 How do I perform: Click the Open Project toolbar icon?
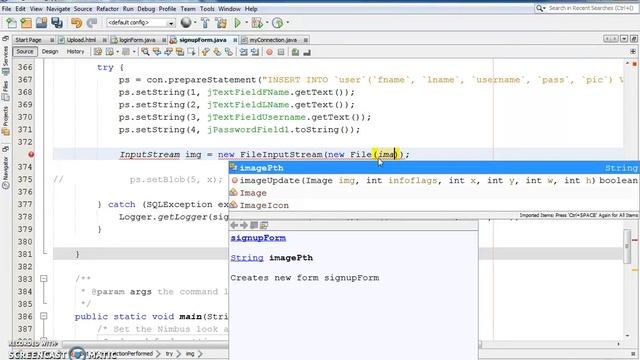pyautogui.click(x=41, y=23)
